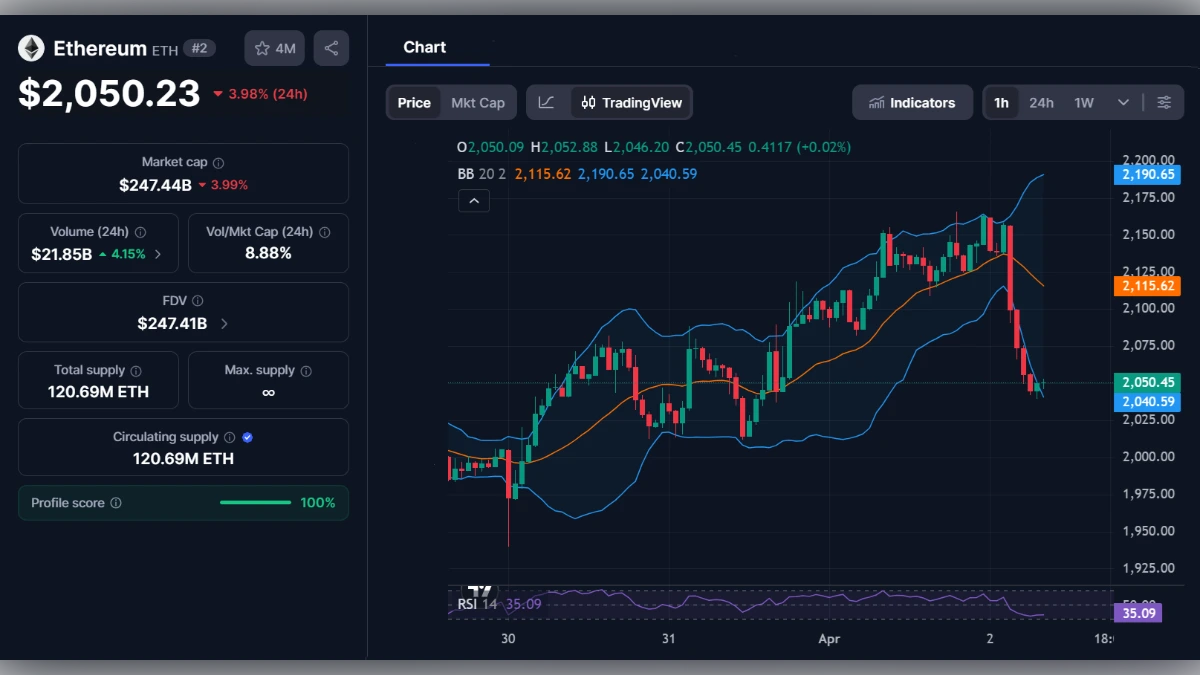The width and height of the screenshot is (1200, 675).
Task: Toggle the Price view button
Action: [413, 102]
